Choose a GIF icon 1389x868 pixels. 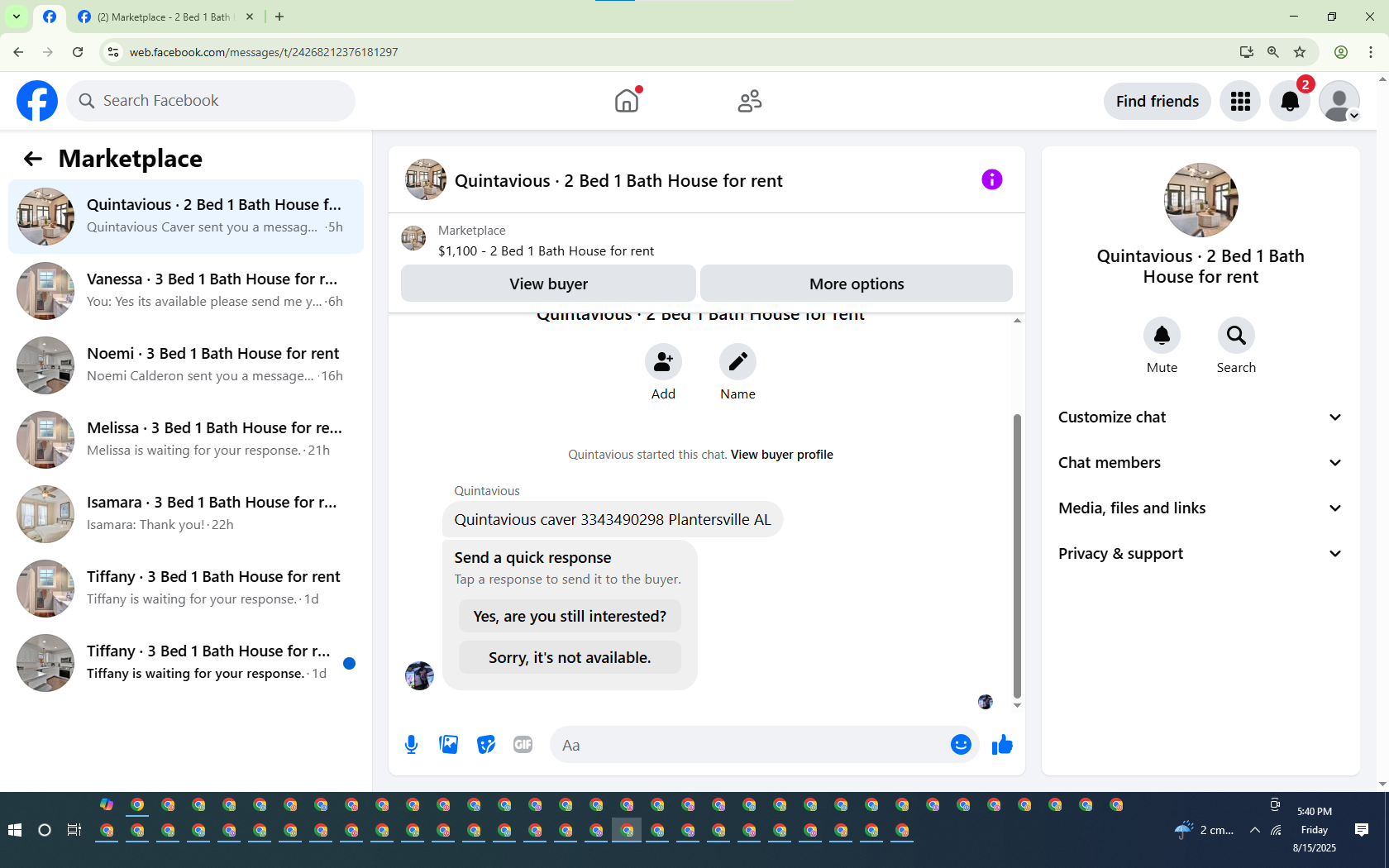[x=523, y=745]
